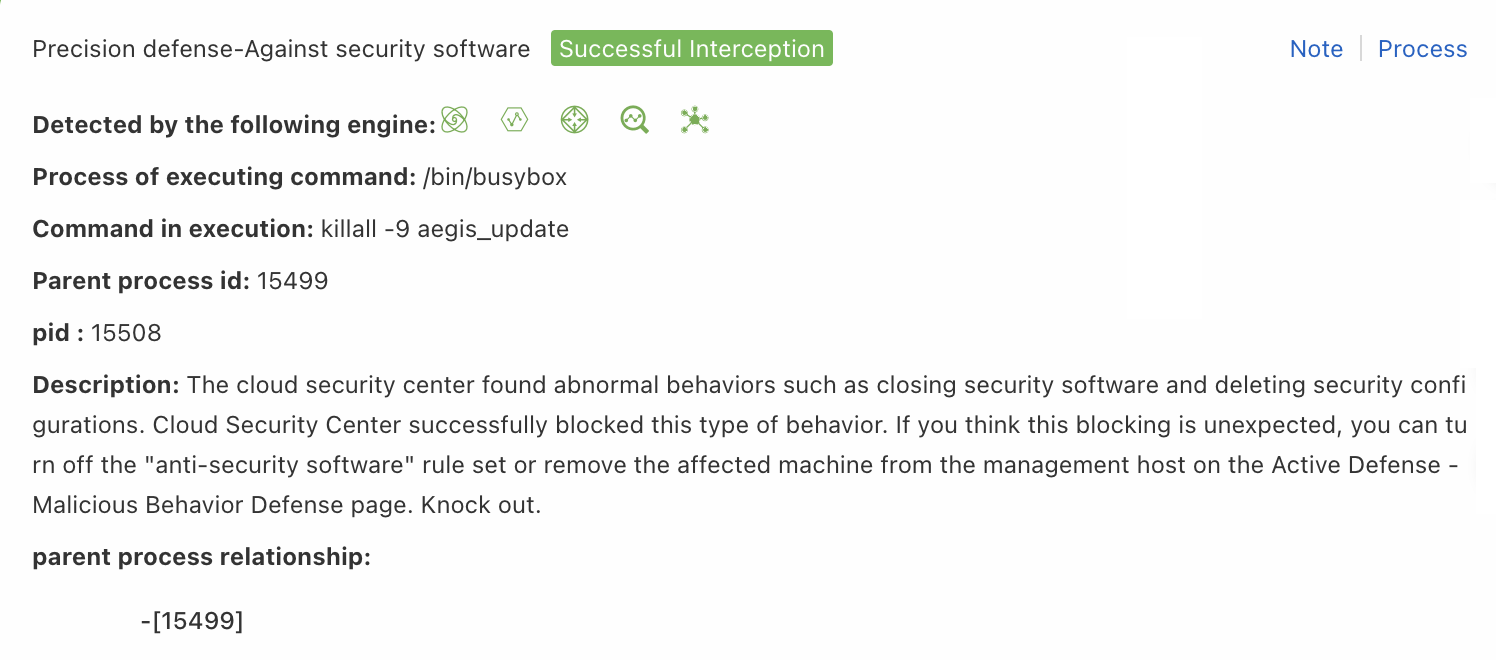Screen dimensions: 1496x660
Task: Click the pid value 15508
Action: coord(126,333)
